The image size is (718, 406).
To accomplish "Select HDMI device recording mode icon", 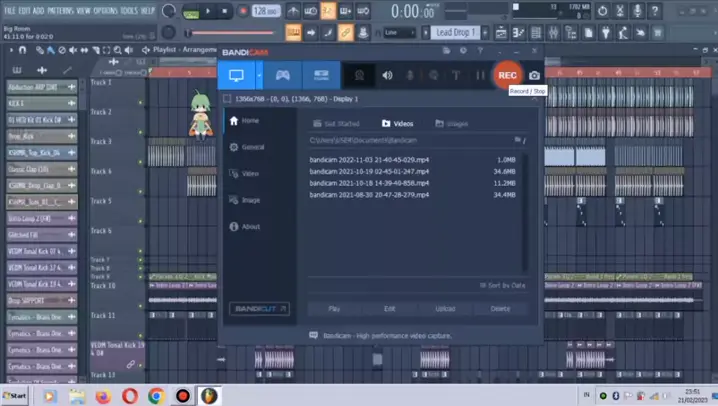I will coord(321,75).
